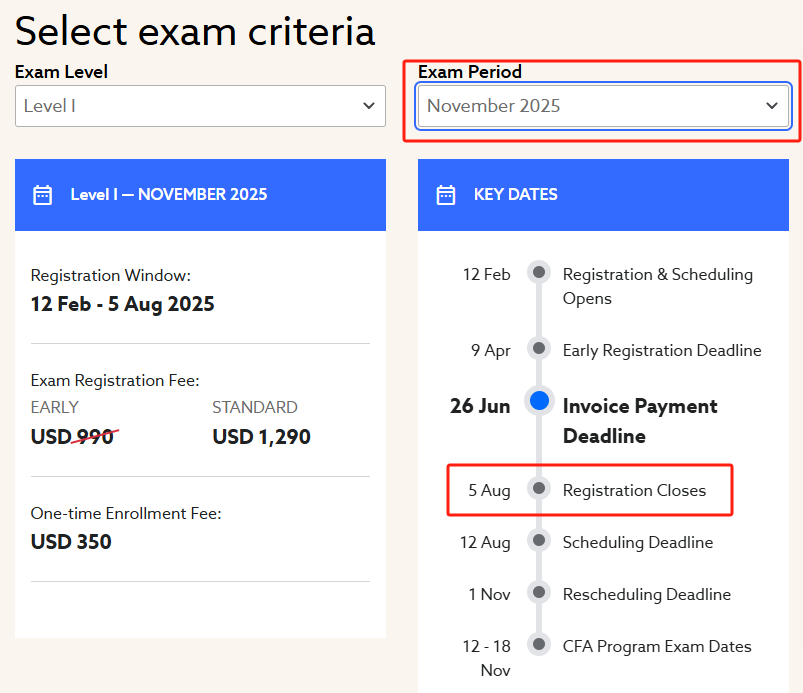Viewport: 803px width, 693px height.
Task: Open the Exam Period dropdown
Action: coord(603,106)
